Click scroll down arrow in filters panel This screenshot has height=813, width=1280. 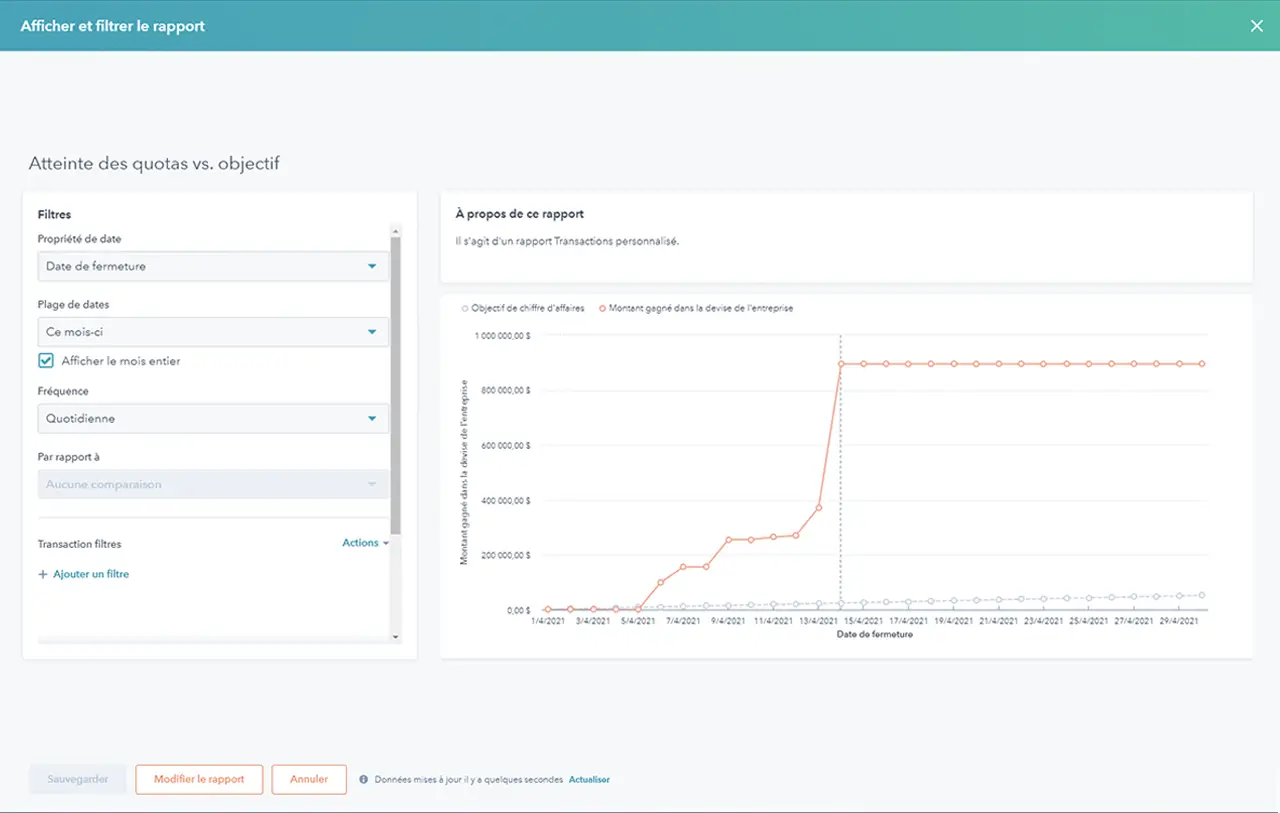pyautogui.click(x=396, y=637)
